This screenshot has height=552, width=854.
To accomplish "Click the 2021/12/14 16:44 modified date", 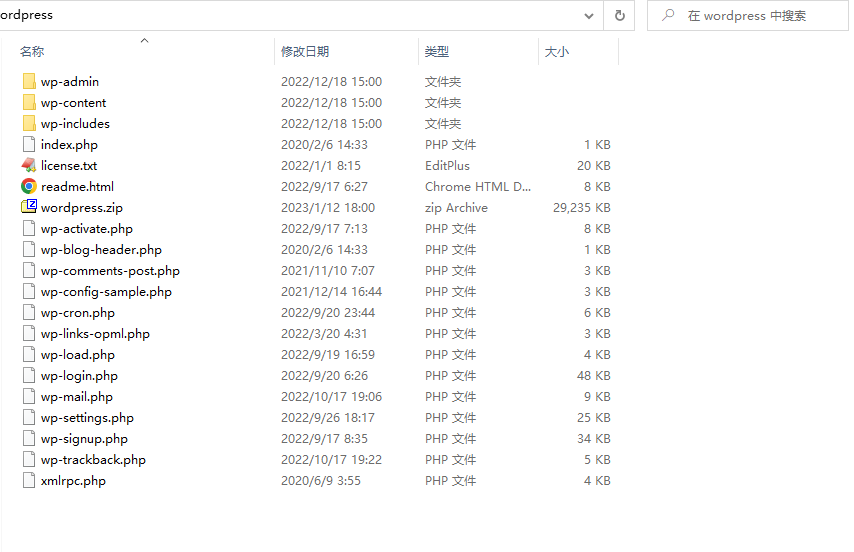I will click(x=331, y=291).
